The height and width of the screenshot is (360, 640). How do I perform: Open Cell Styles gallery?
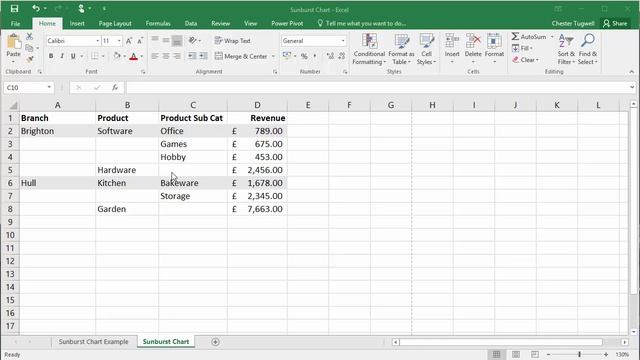[427, 49]
